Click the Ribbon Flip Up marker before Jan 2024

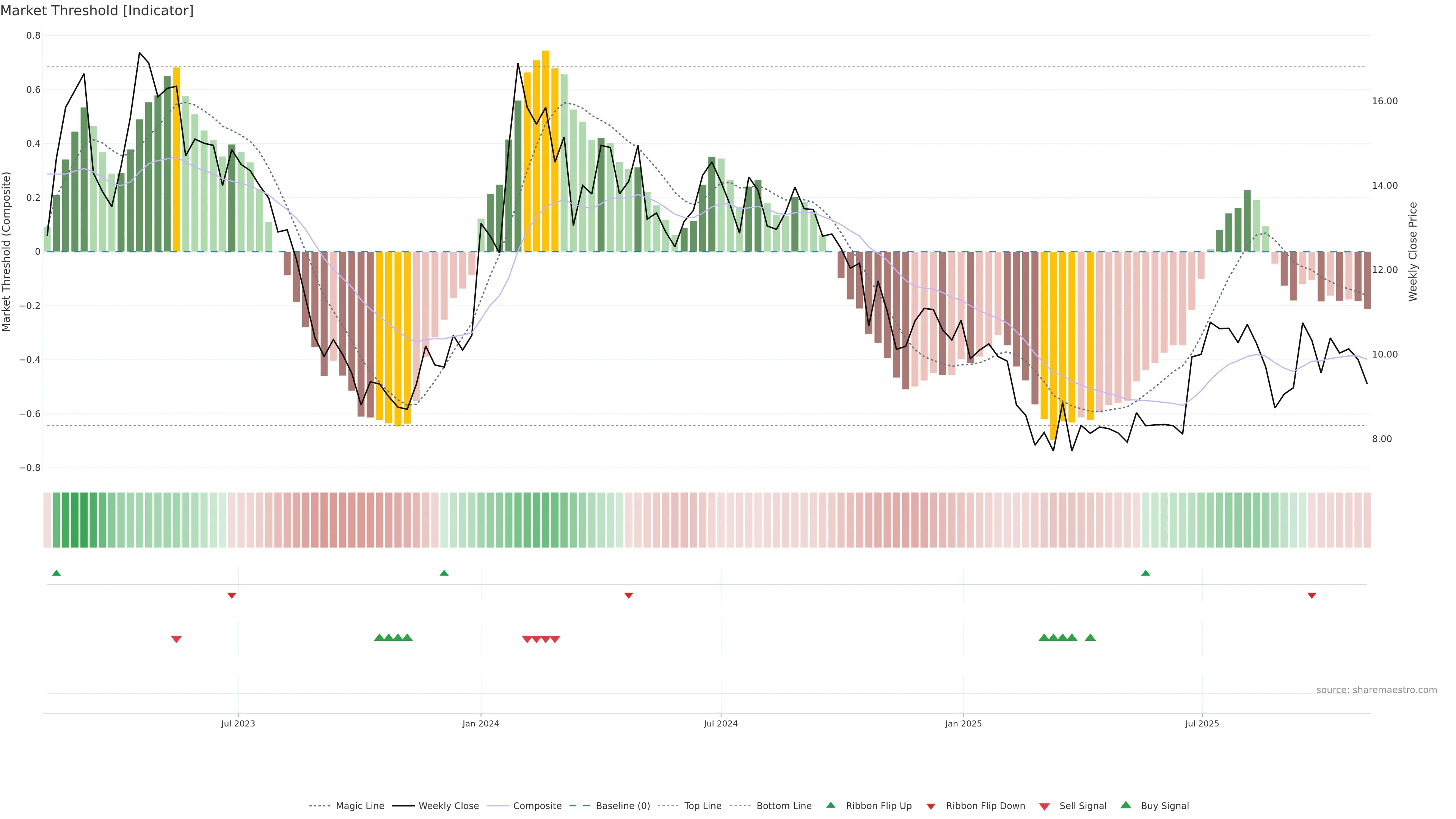point(444,573)
